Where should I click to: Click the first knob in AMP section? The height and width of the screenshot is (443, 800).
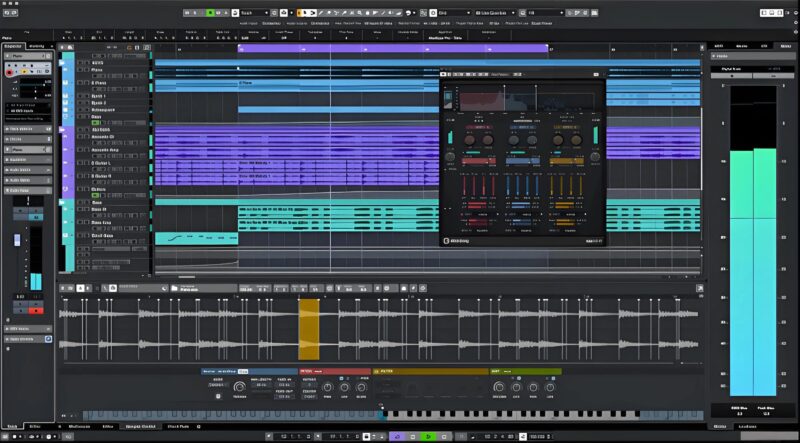[x=499, y=387]
